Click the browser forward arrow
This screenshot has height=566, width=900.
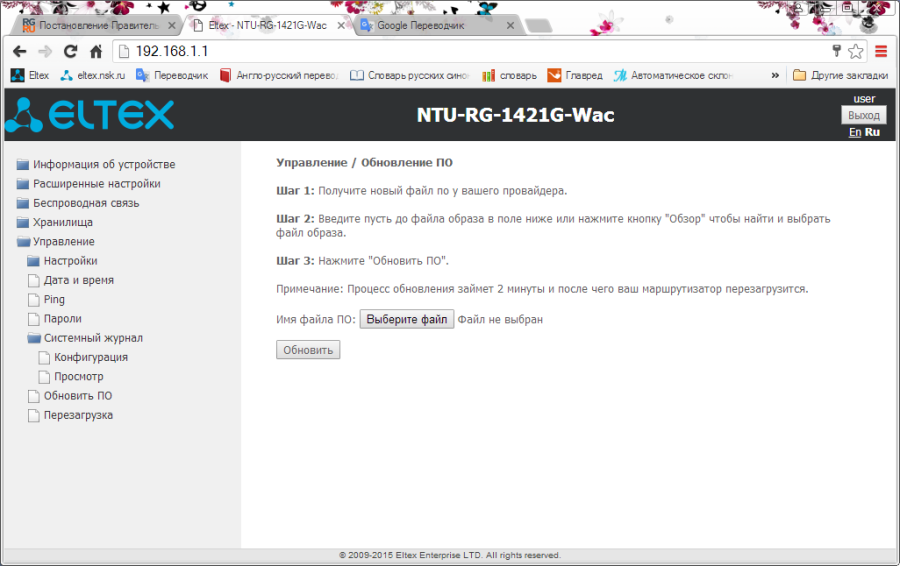pos(45,52)
